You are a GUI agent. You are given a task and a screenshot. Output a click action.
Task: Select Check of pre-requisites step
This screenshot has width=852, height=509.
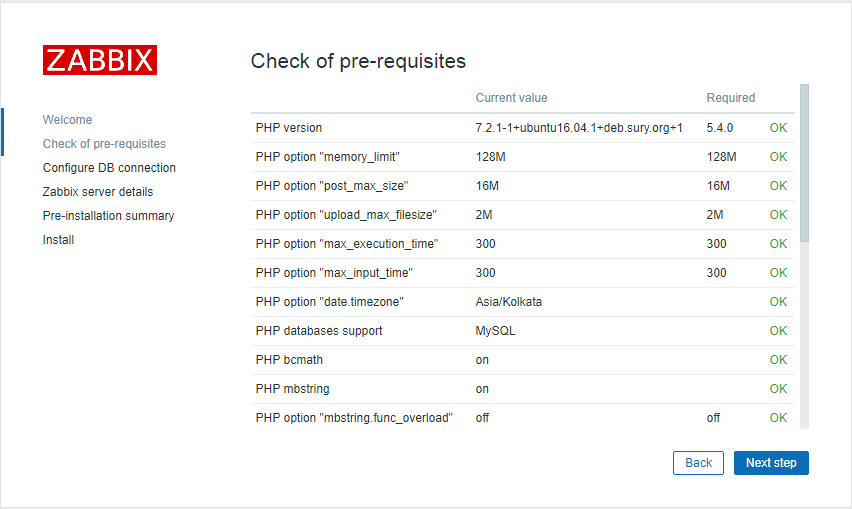104,144
